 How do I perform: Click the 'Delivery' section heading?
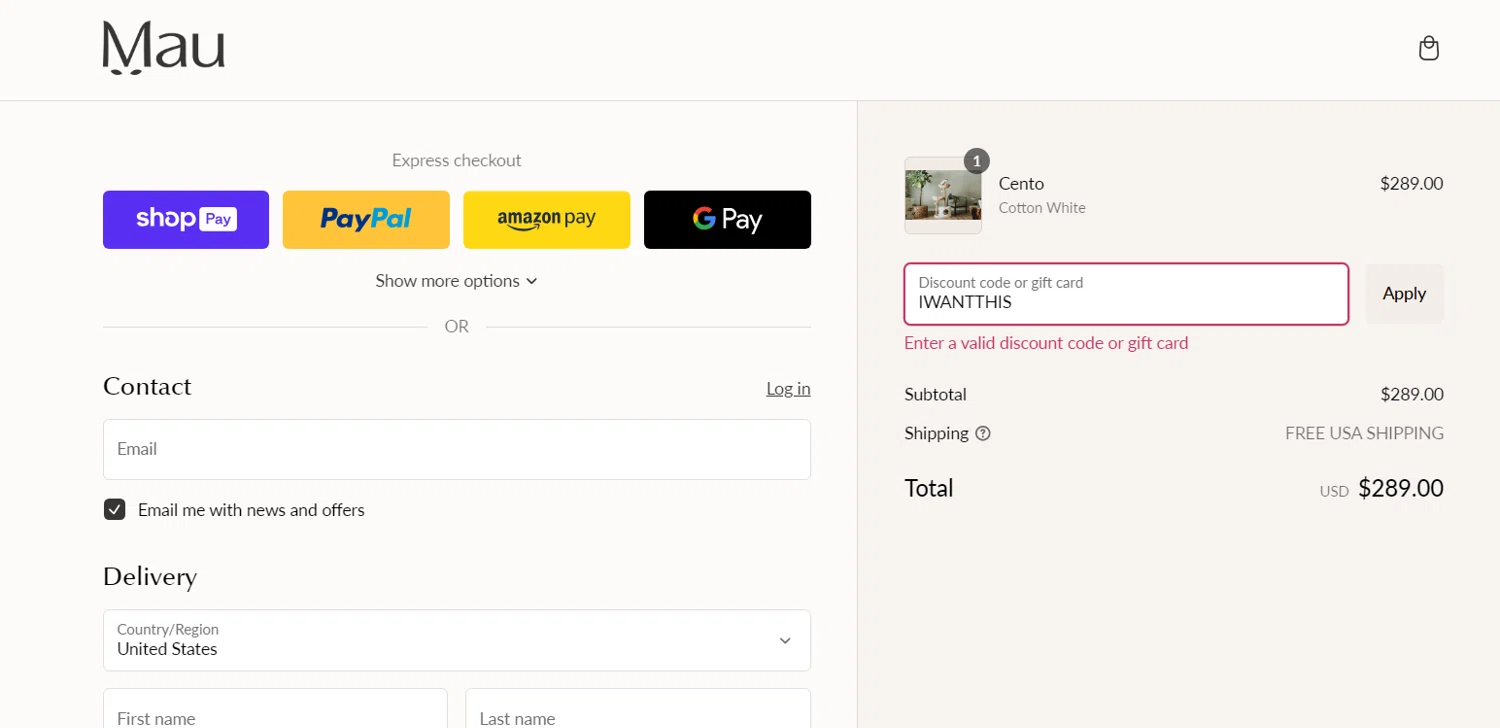point(150,577)
